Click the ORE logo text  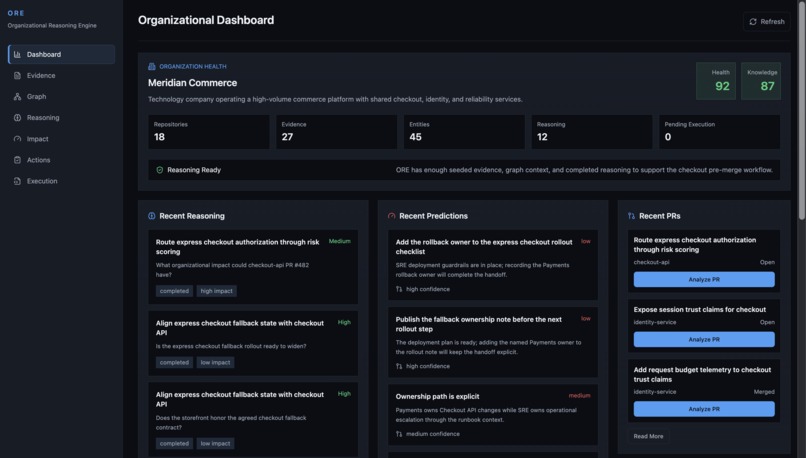click(x=16, y=13)
